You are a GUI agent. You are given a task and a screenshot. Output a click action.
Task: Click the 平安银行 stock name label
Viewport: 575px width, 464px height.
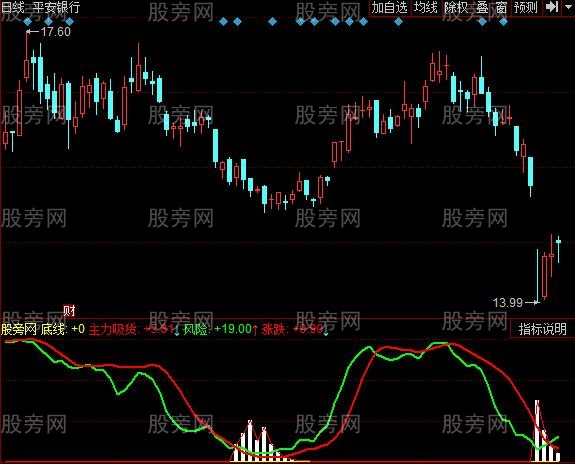(x=56, y=7)
